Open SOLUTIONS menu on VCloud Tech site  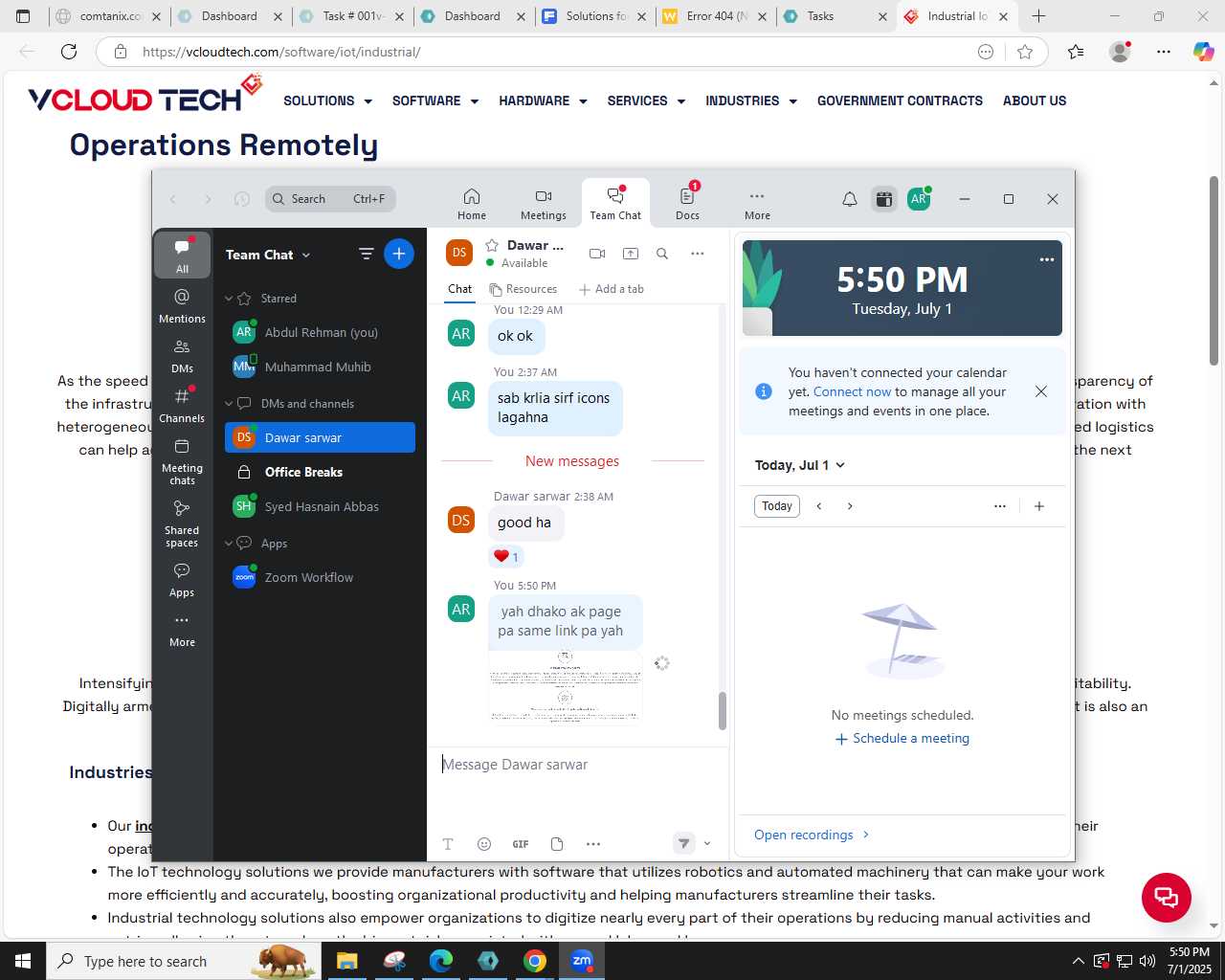[x=326, y=100]
